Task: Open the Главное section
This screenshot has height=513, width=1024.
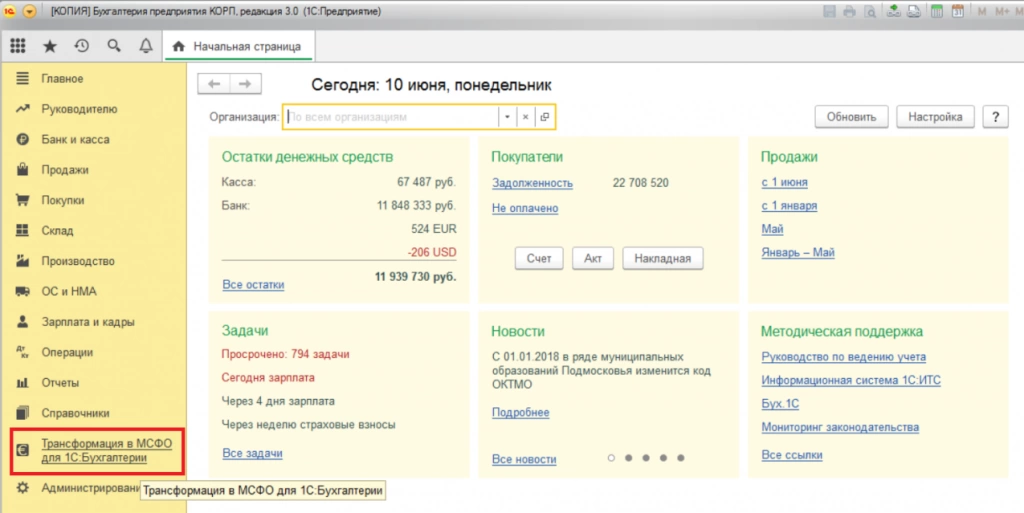Action: (62, 78)
